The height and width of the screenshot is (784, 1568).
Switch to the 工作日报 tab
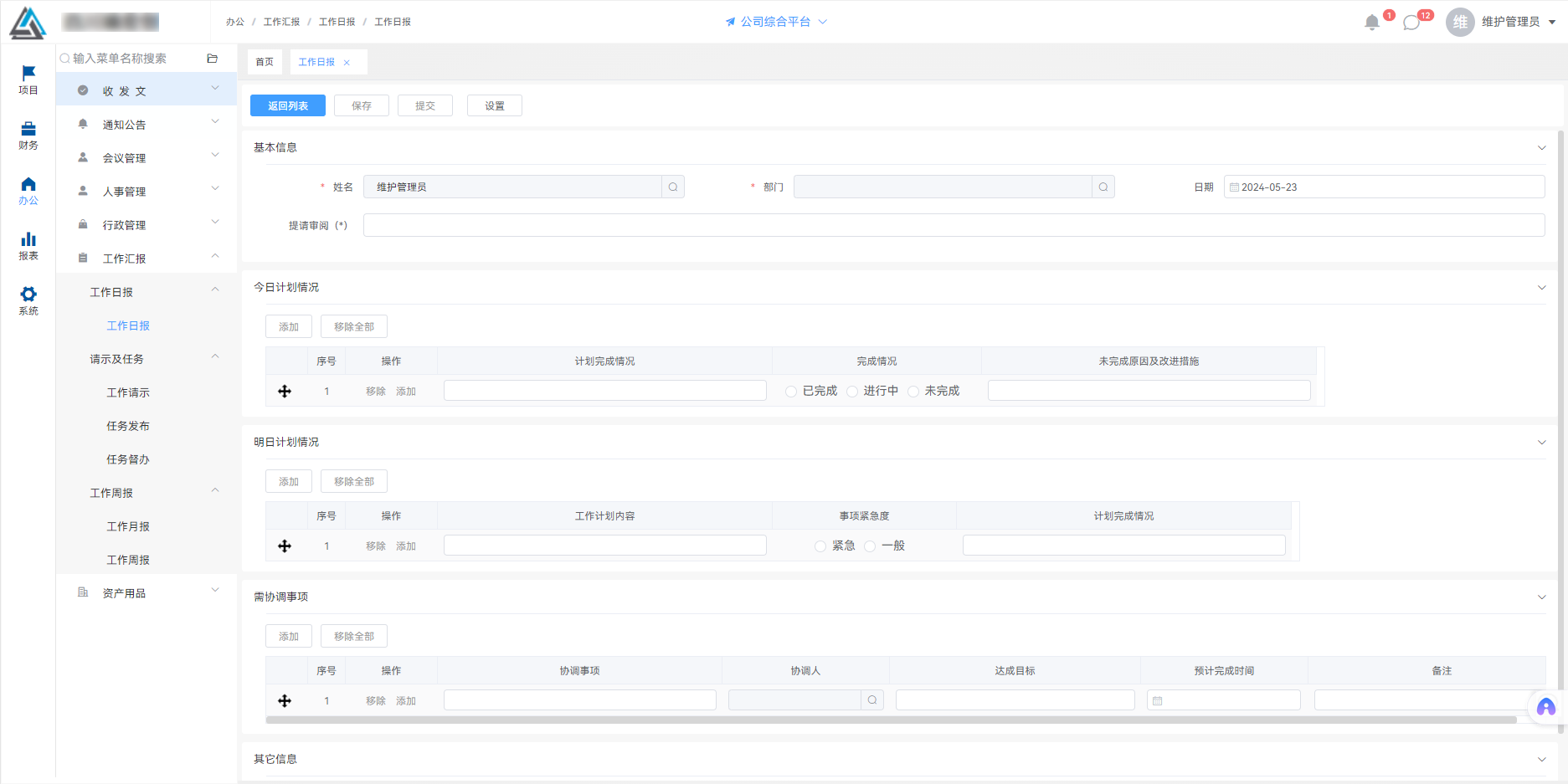tap(316, 62)
